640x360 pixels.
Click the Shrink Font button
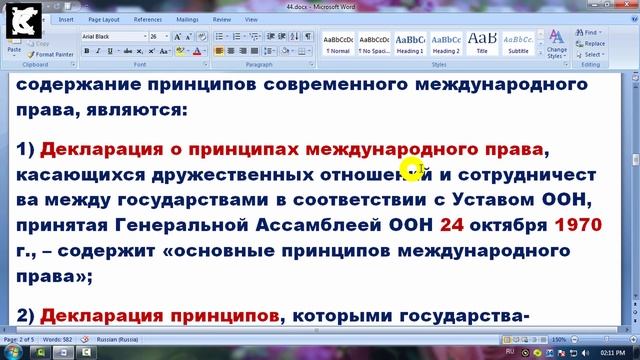click(189, 37)
